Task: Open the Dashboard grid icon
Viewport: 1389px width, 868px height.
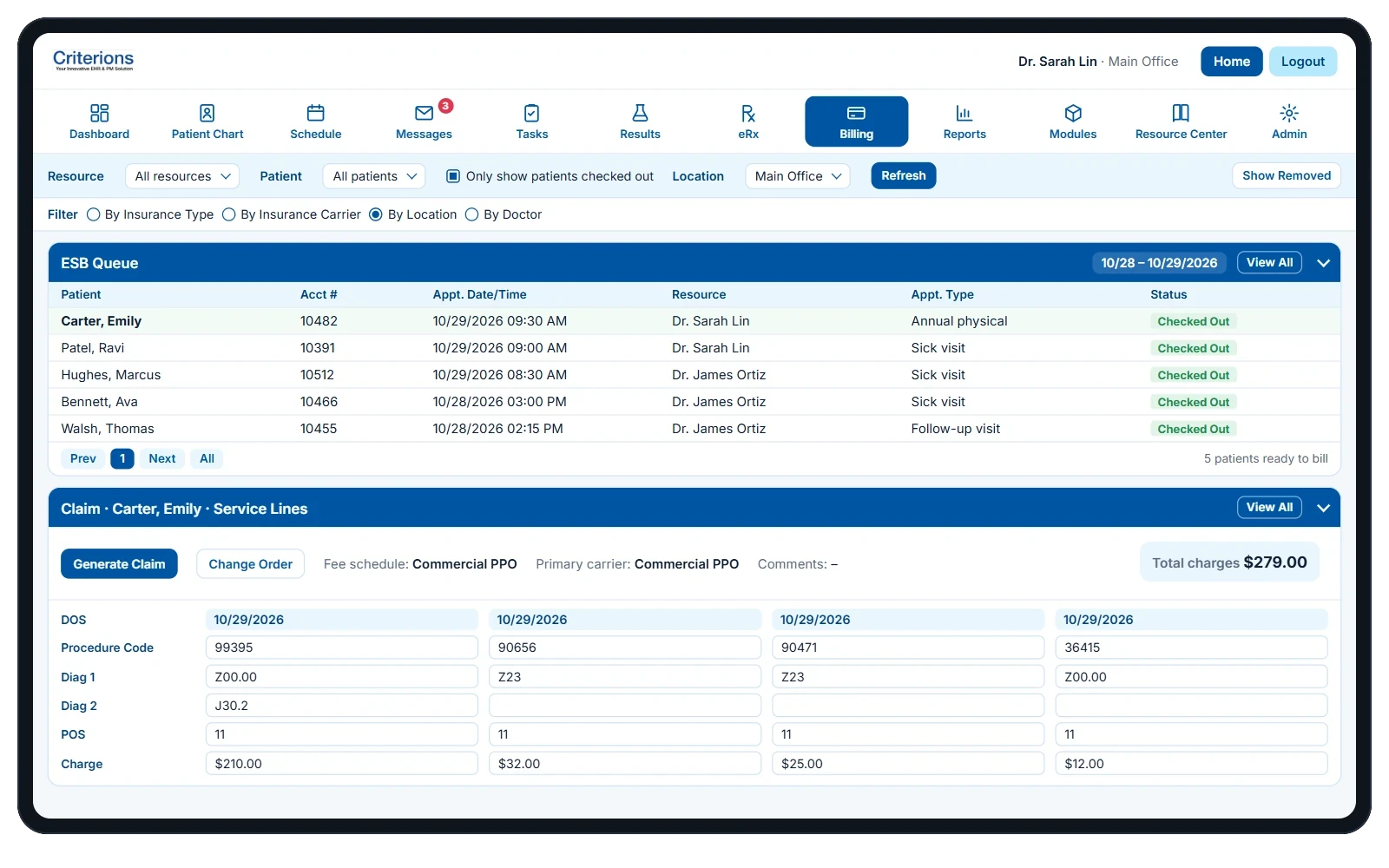Action: (99, 113)
